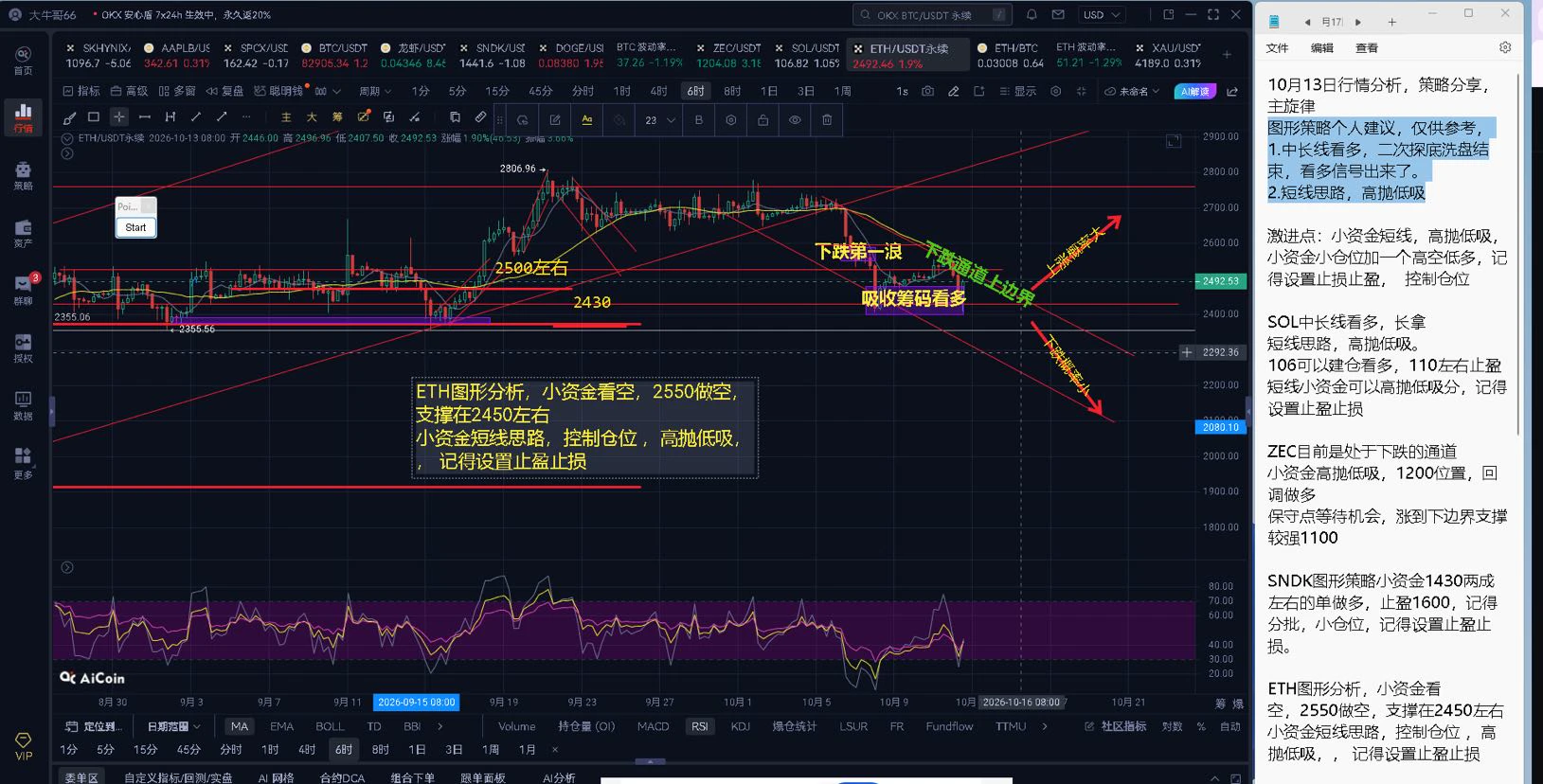Open the 委单区 order panel
This screenshot has height=784, width=1543.
(x=81, y=777)
